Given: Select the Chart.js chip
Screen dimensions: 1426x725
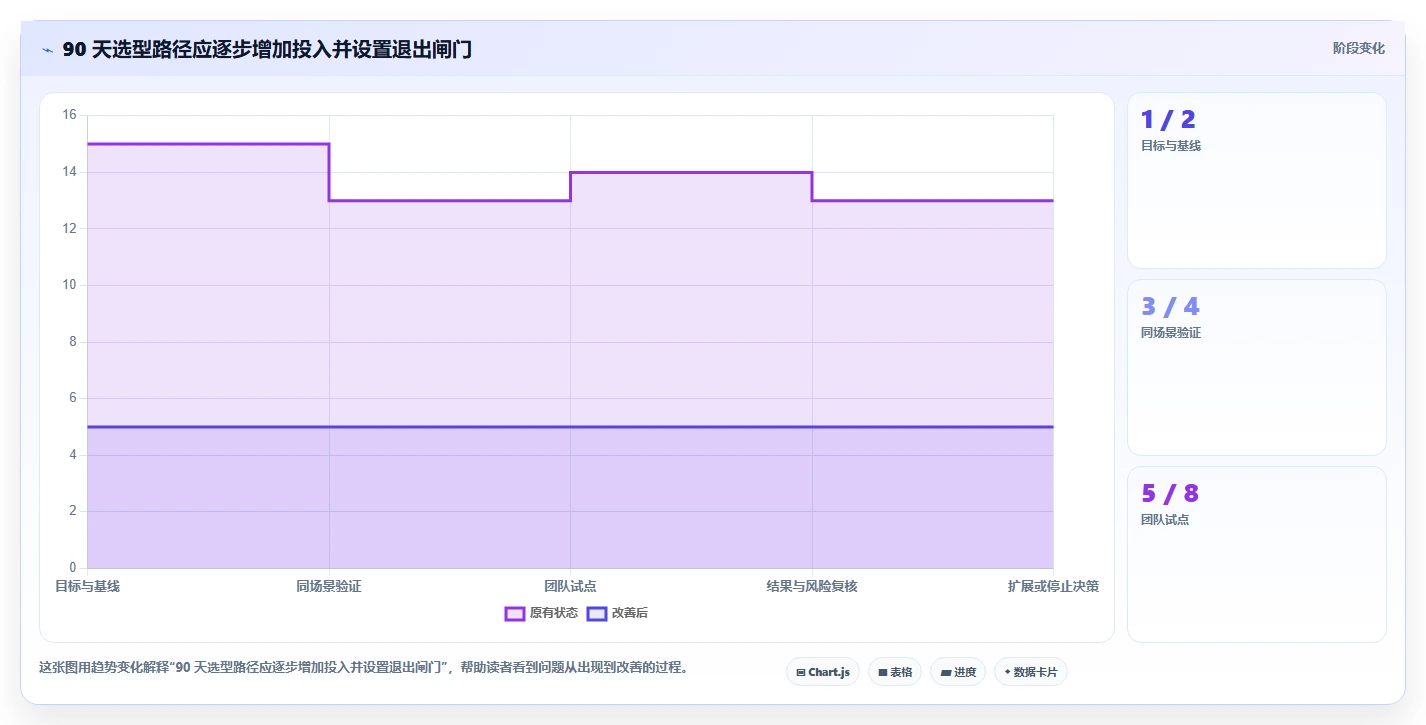Looking at the screenshot, I should point(823,672).
